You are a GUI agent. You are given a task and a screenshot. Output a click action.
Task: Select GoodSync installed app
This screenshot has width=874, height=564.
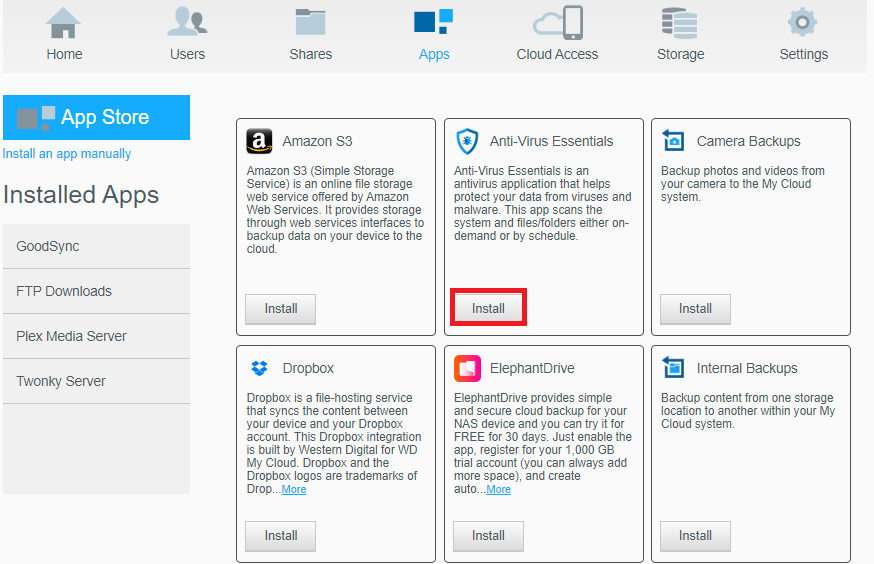coord(96,246)
